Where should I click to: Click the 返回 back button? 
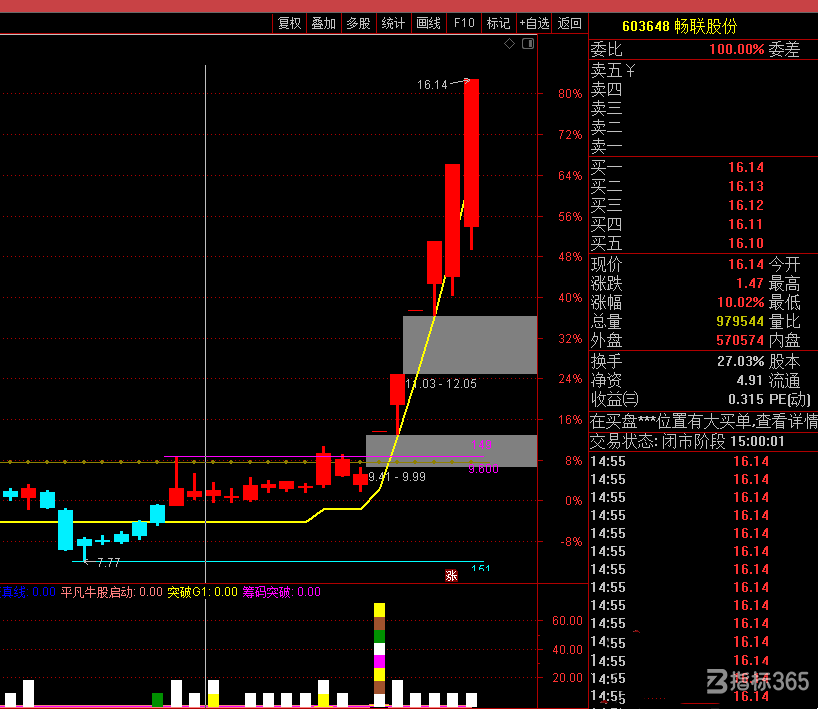coord(570,23)
